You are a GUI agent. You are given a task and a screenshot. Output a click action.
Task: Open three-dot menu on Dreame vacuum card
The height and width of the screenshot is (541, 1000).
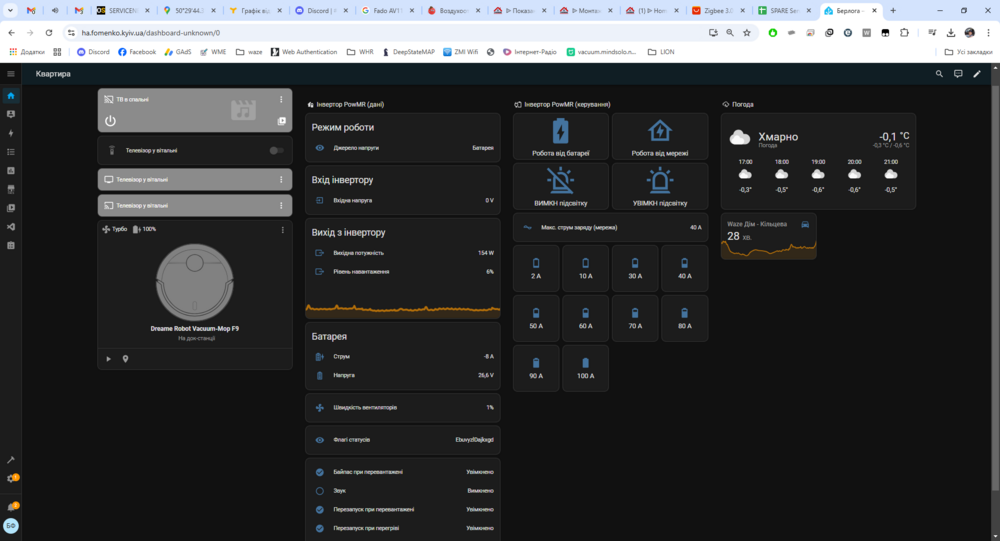[x=283, y=229]
